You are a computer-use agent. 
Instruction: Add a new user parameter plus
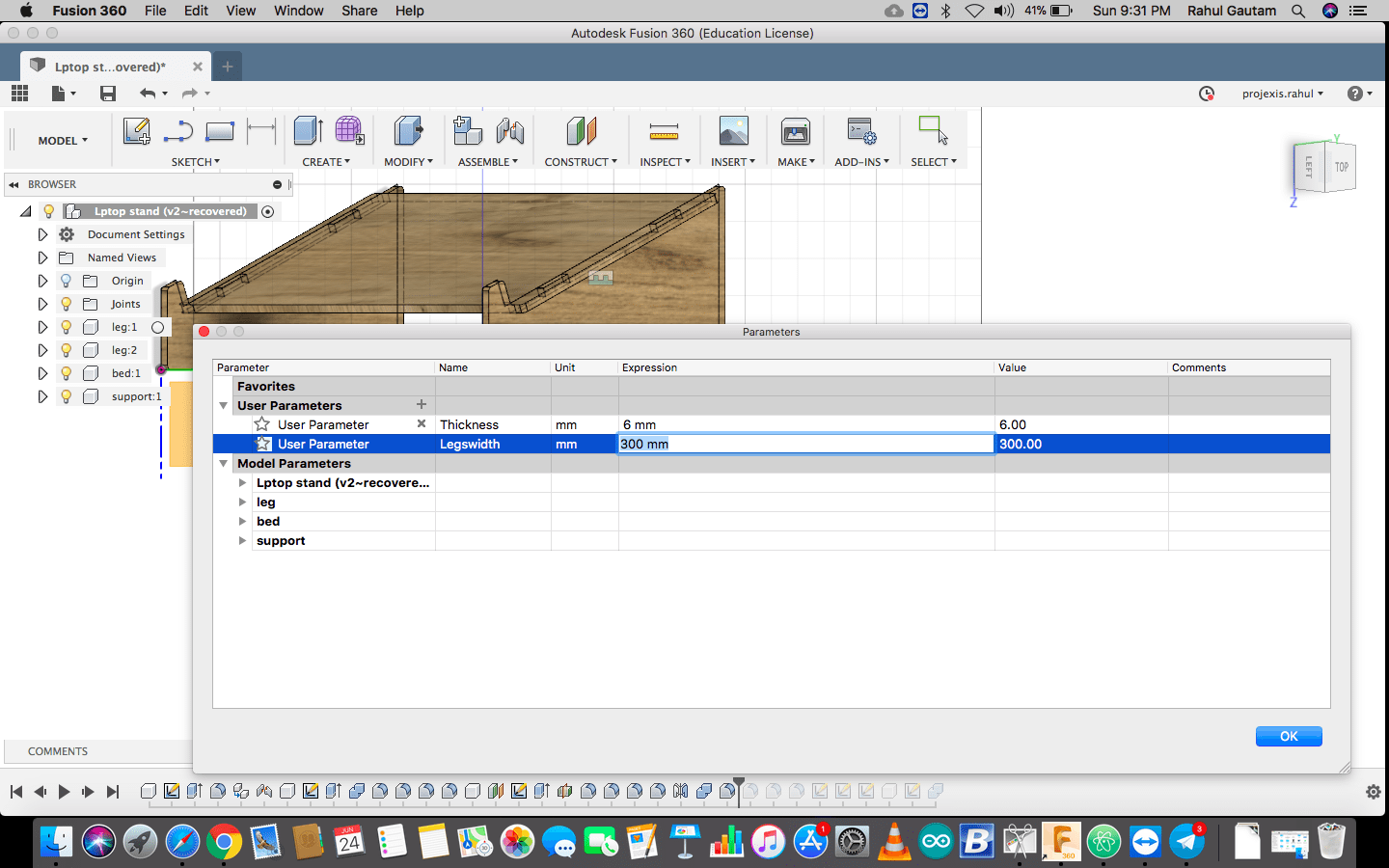422,405
